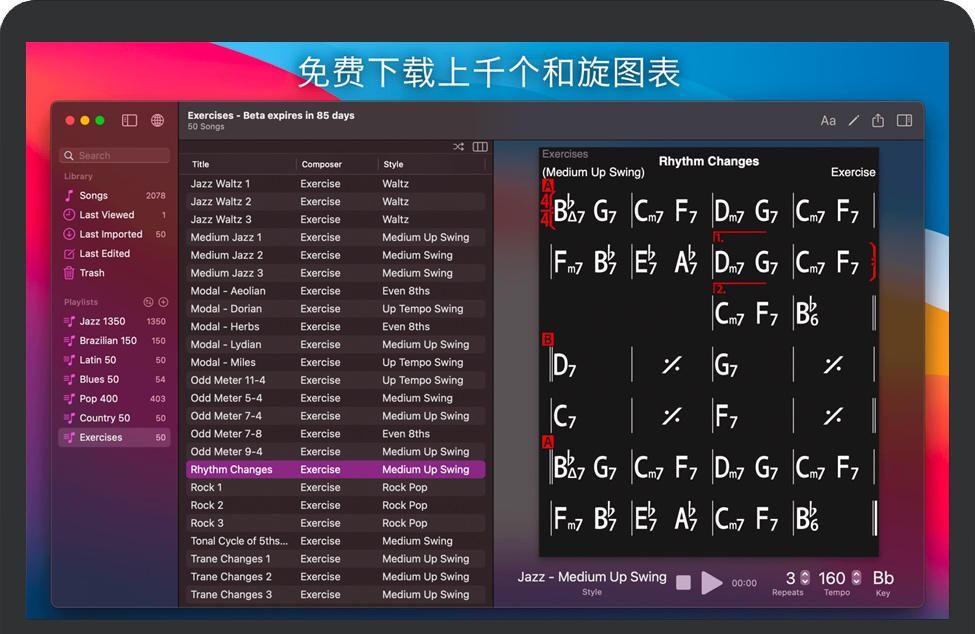
Task: Click the B section marker in chart
Action: coord(548,339)
